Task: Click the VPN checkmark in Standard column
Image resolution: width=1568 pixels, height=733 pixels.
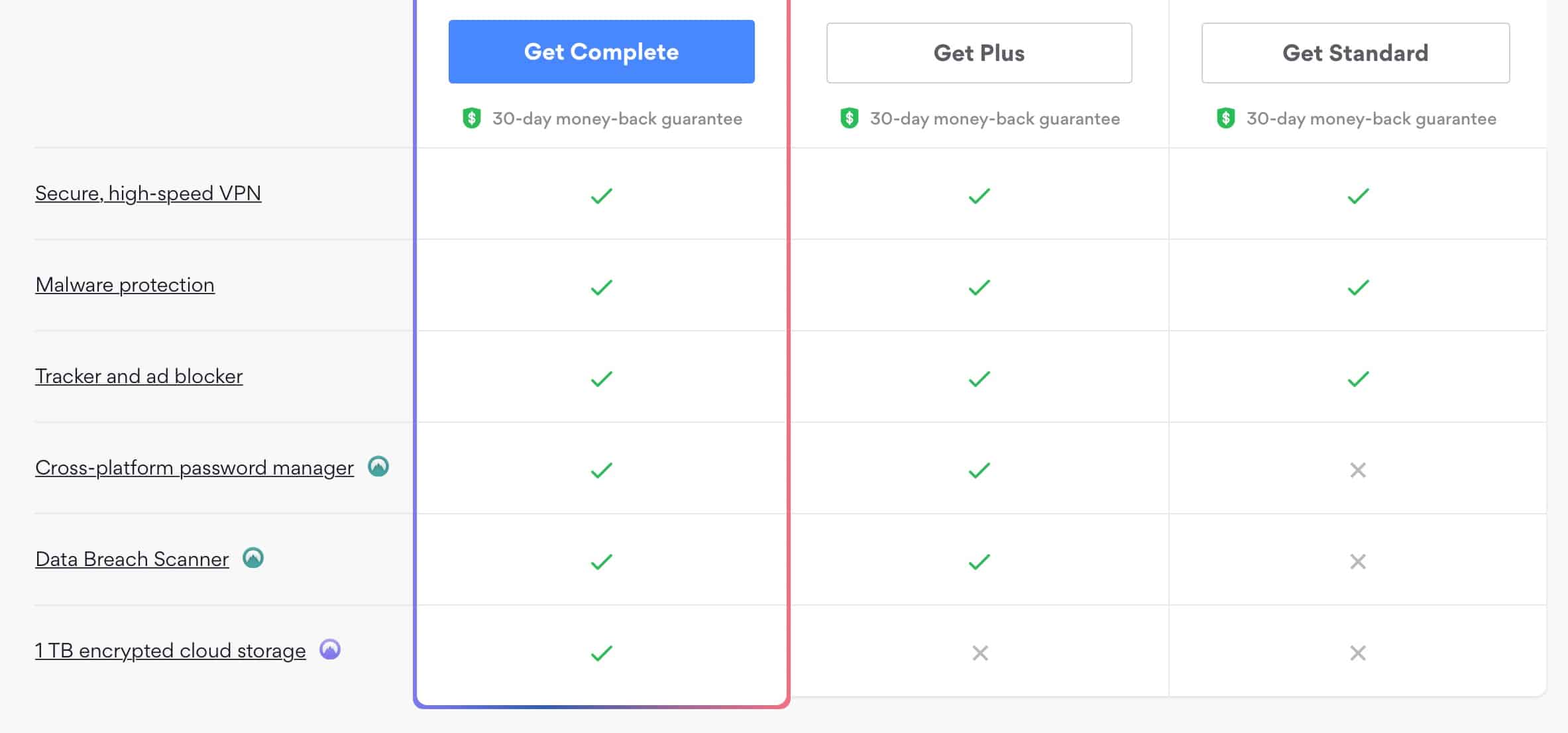Action: pos(1358,196)
